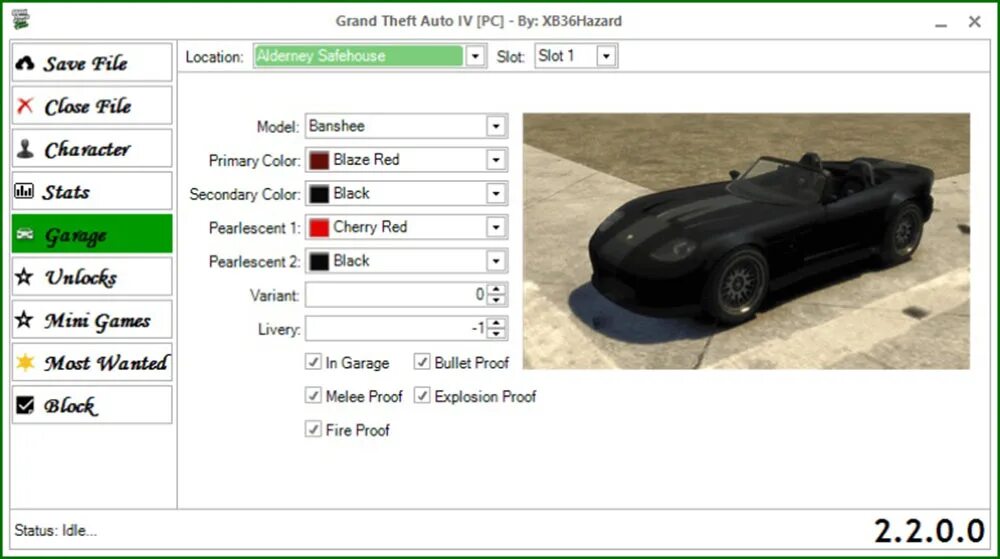
Task: Click the red X icon beside Close File
Action: pyautogui.click(x=25, y=106)
